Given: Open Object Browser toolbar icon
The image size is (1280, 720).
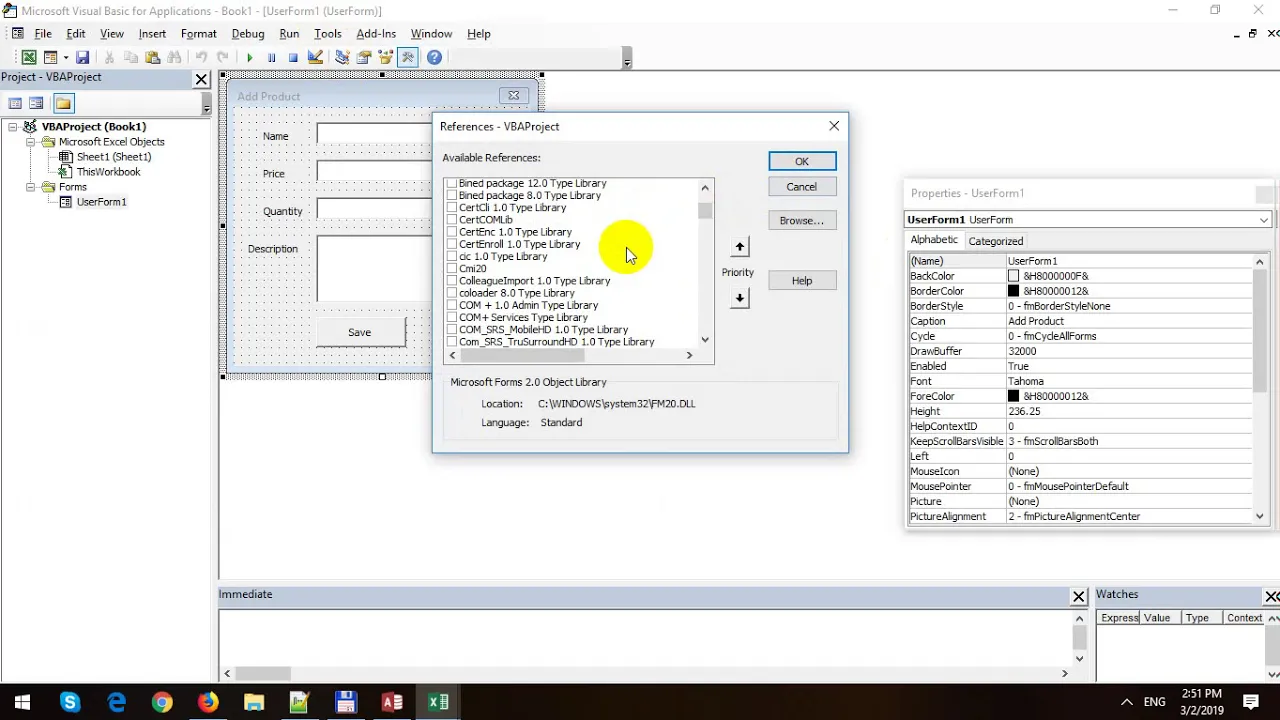Looking at the screenshot, I should coord(386,58).
